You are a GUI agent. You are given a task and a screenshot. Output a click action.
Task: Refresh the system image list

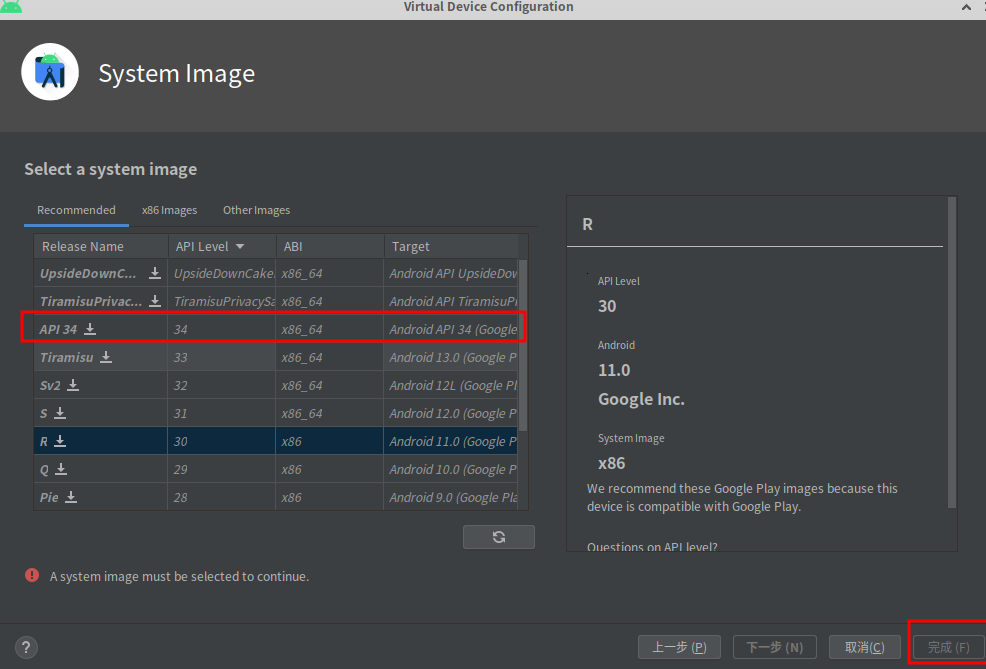pyautogui.click(x=499, y=537)
